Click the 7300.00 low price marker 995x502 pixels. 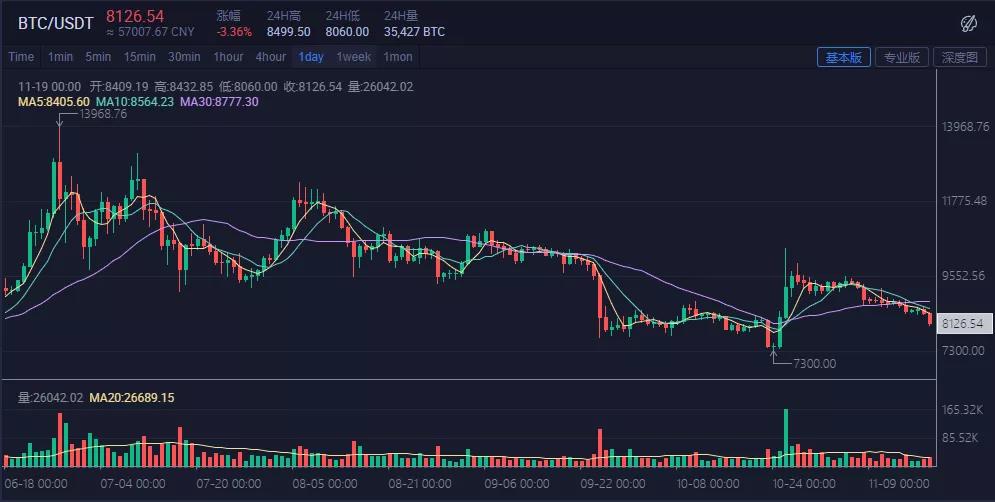pos(813,363)
